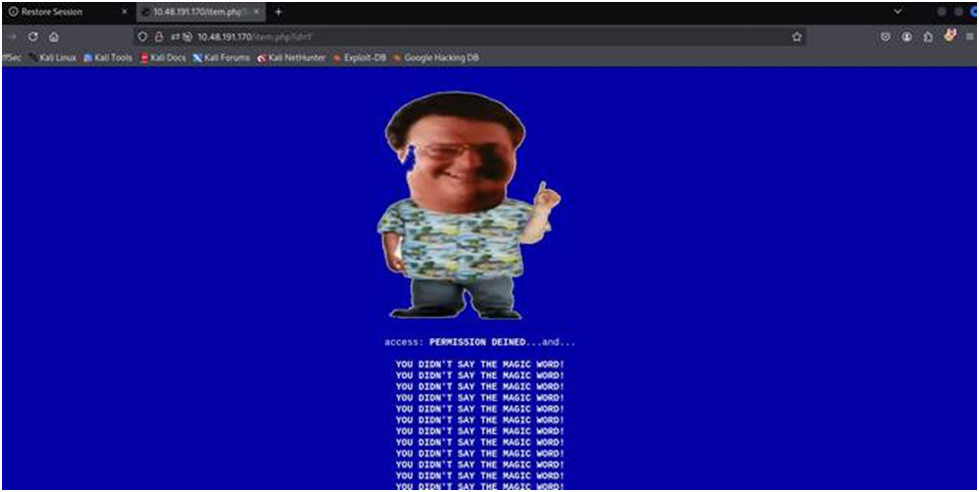The image size is (979, 492).
Task: Open the Kali Forums bookmark
Action: (222, 58)
